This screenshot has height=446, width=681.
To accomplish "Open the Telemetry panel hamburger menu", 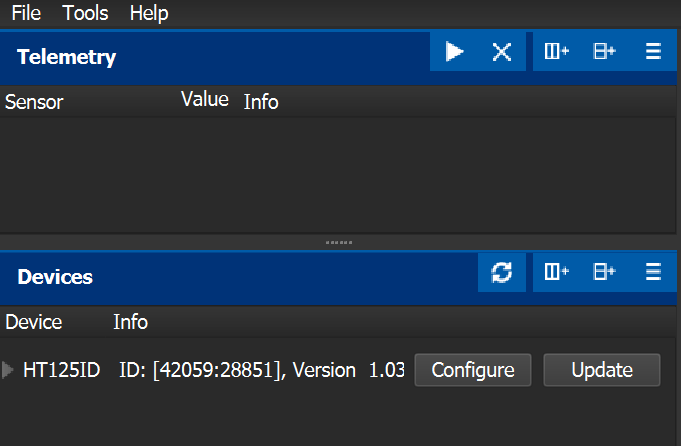I will tap(653, 52).
